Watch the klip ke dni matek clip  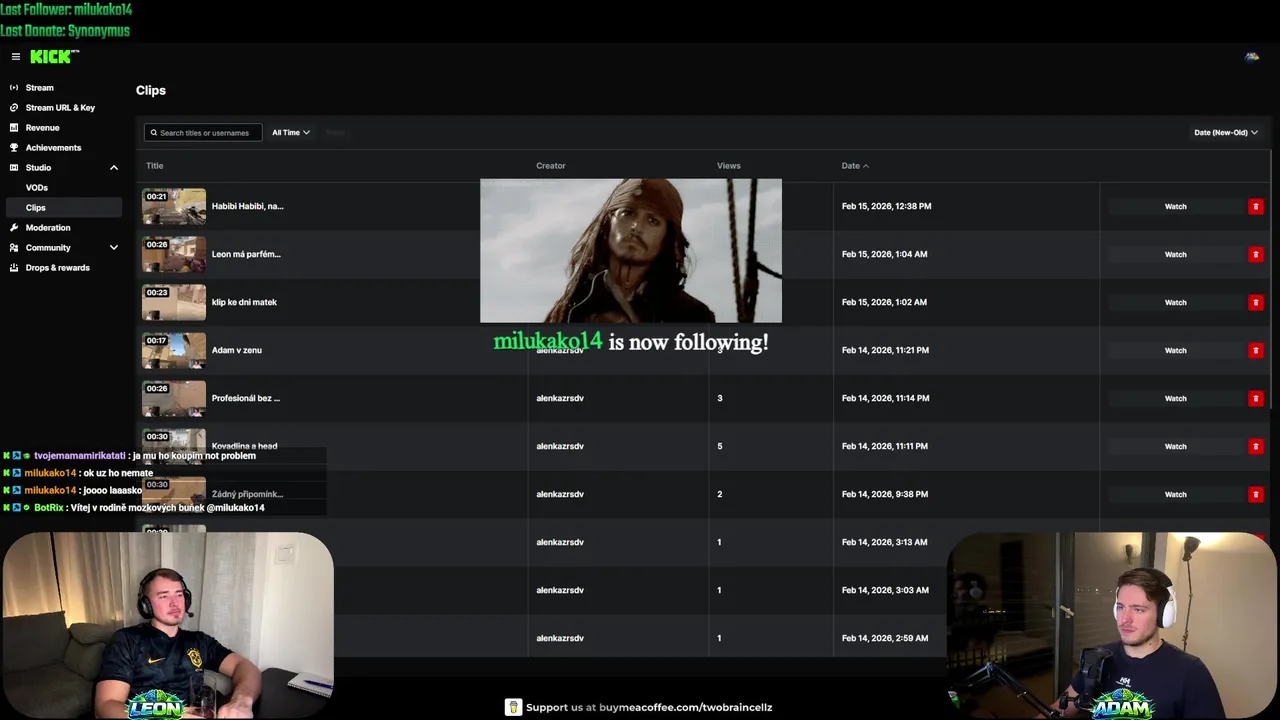1175,302
